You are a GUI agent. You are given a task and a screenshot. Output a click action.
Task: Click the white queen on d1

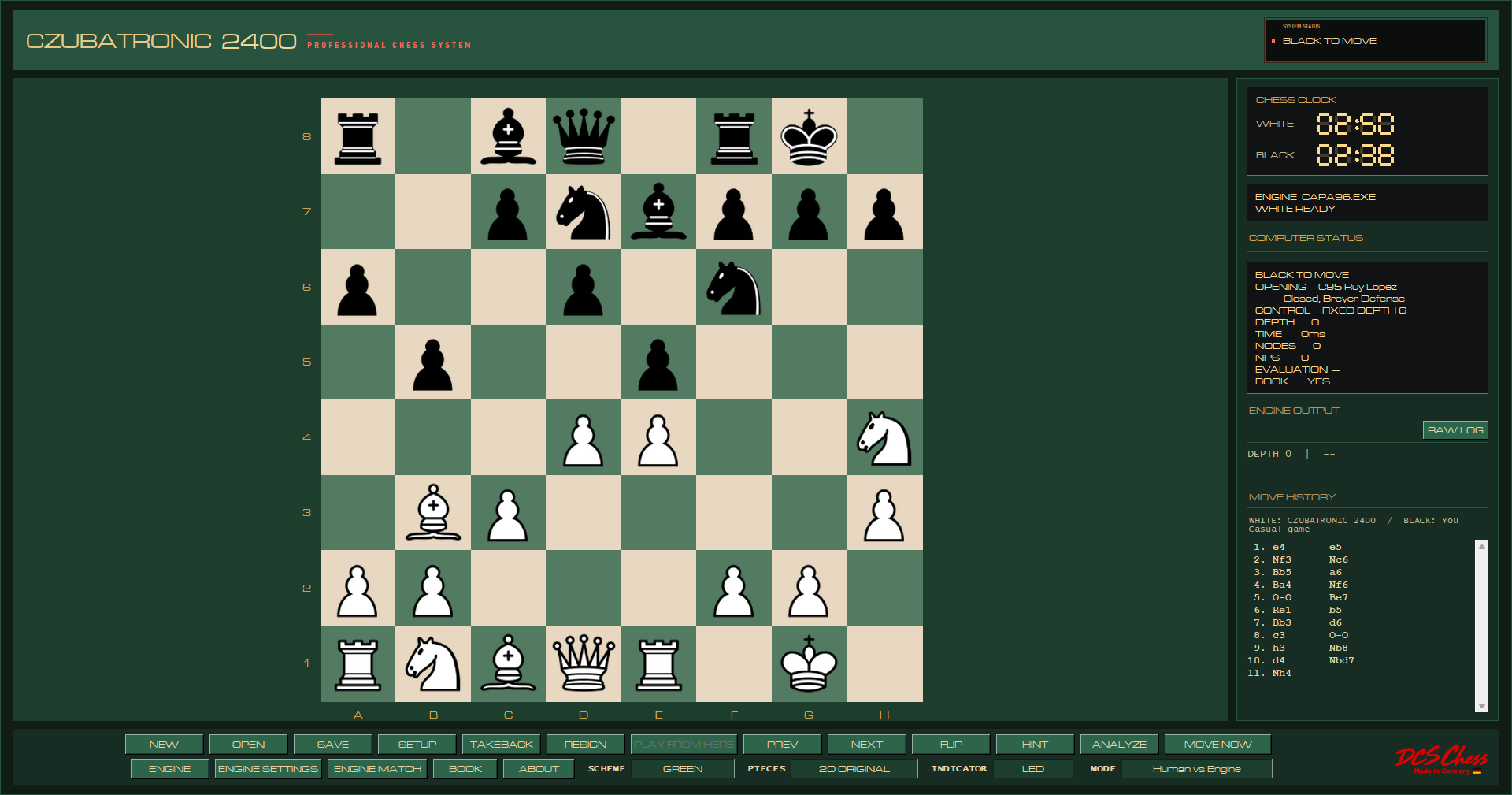click(583, 663)
